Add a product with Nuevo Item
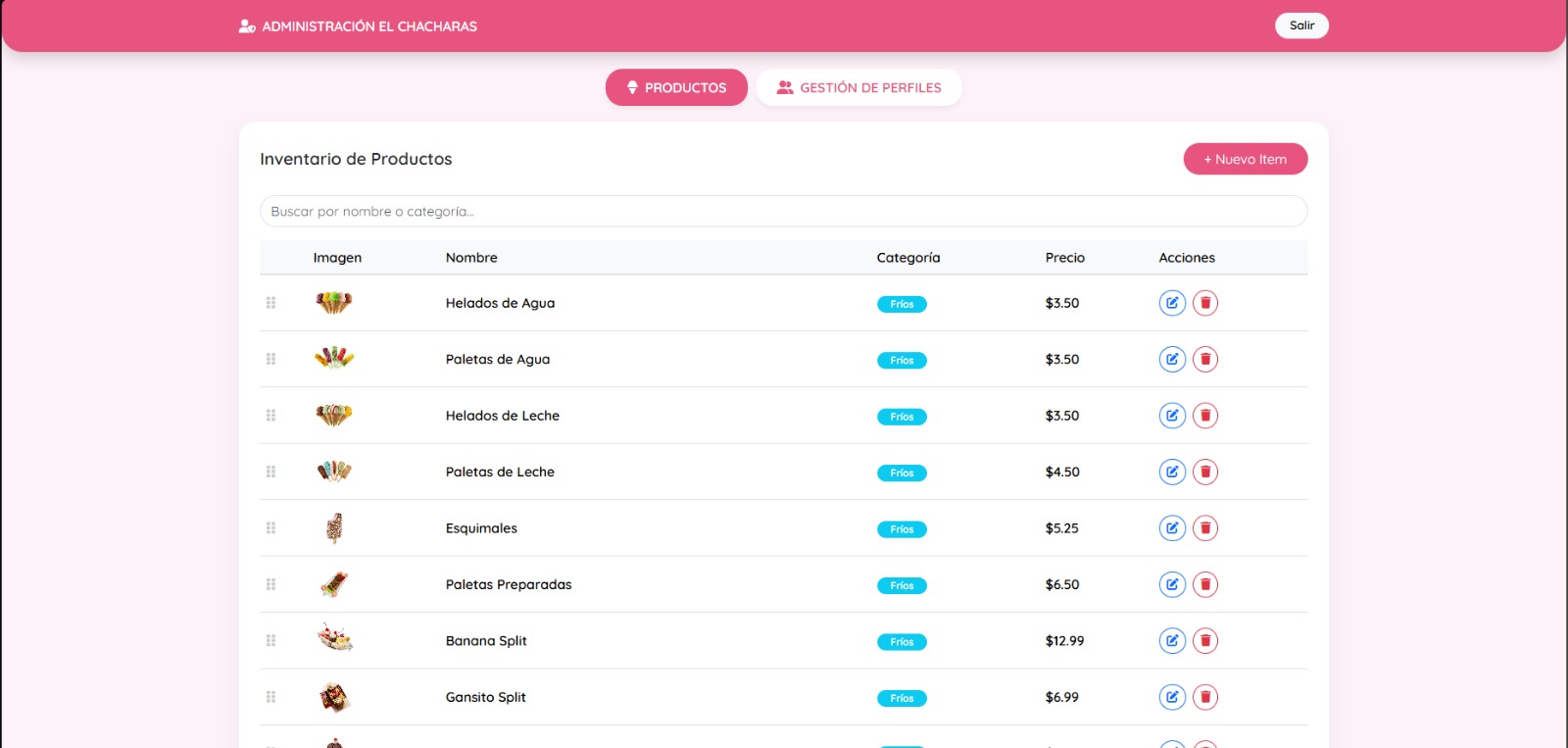Screen dimensions: 1568x748 pos(1246,159)
